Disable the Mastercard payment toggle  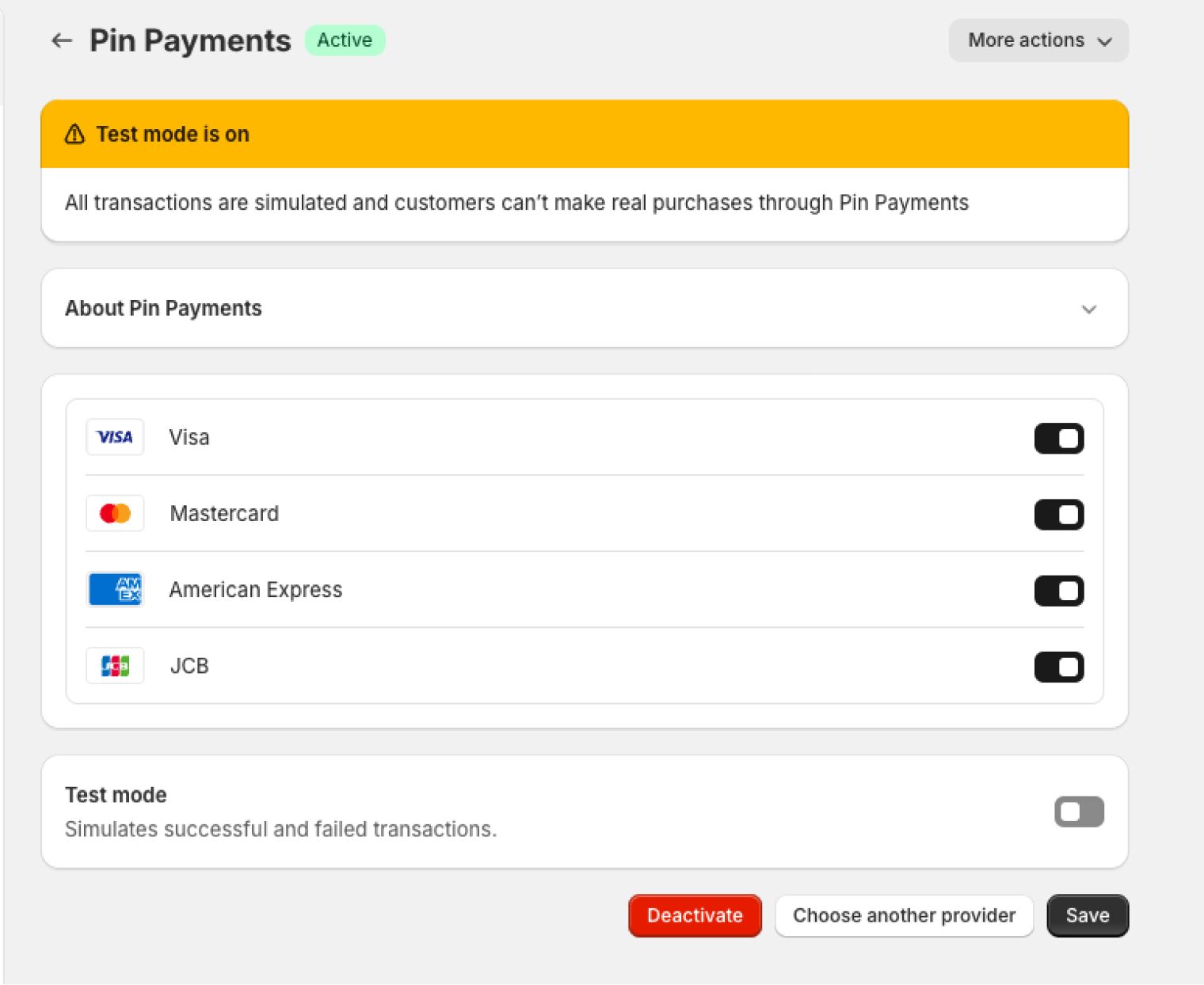click(x=1059, y=515)
